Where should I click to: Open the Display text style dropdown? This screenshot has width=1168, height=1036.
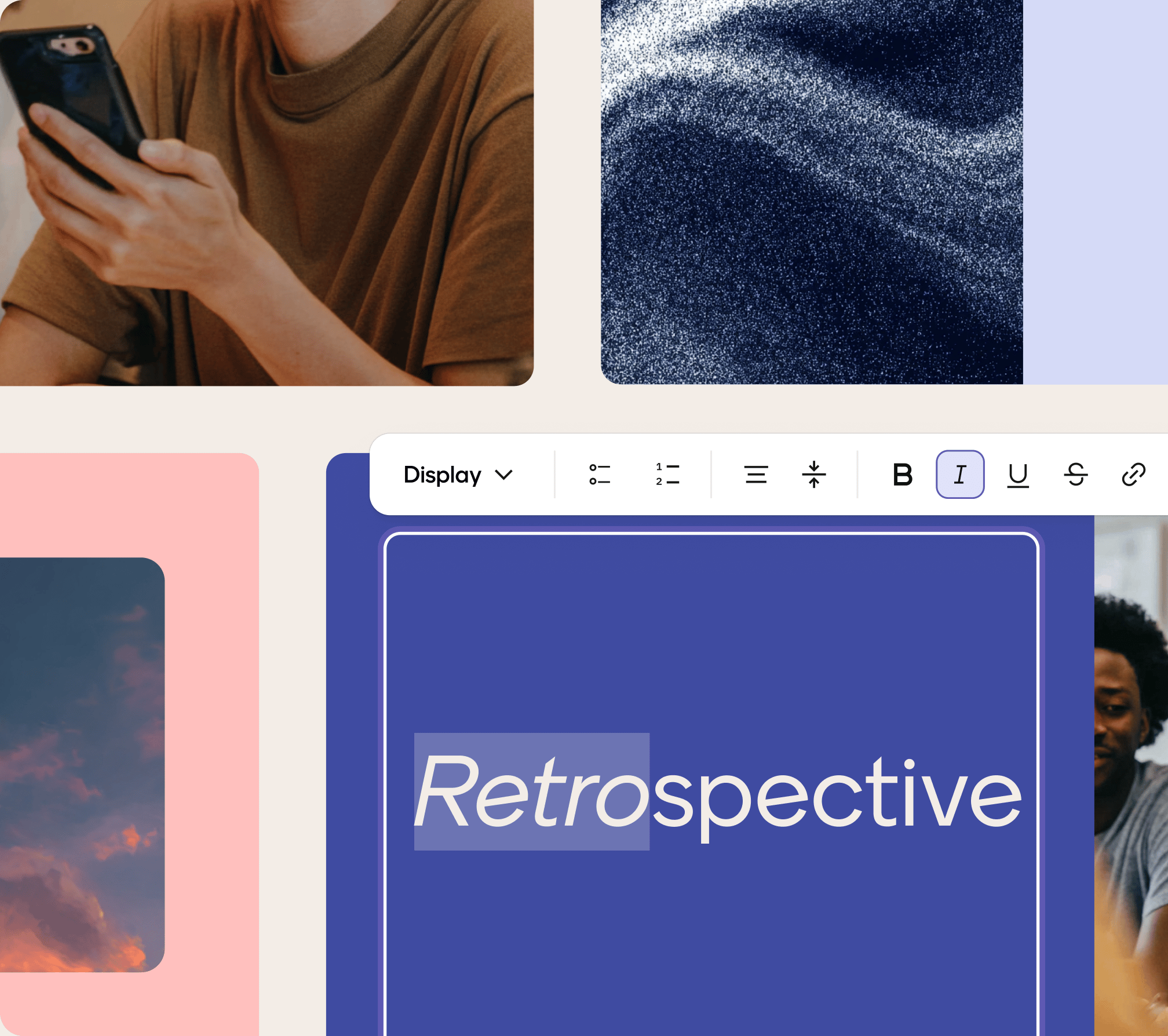coord(442,475)
